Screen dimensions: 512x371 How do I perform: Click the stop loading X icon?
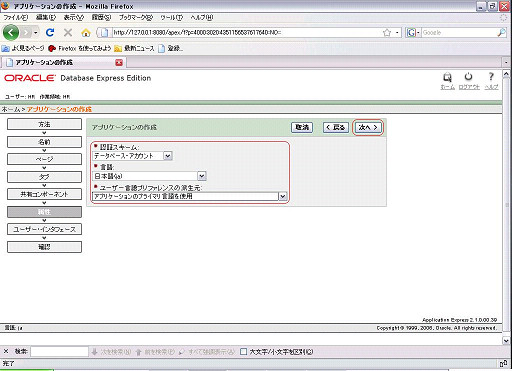point(68,33)
